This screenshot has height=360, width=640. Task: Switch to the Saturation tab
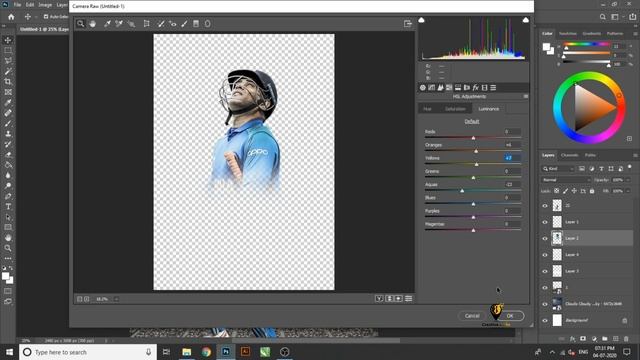pos(455,109)
